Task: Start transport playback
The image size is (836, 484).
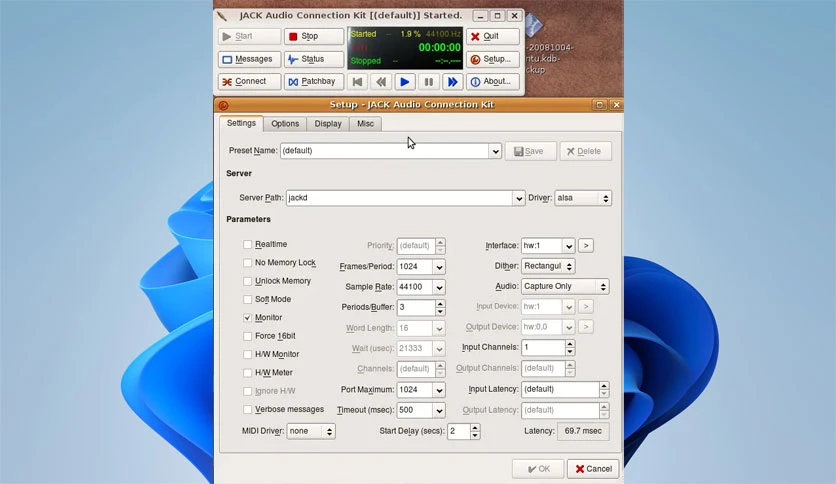Action: tap(405, 82)
